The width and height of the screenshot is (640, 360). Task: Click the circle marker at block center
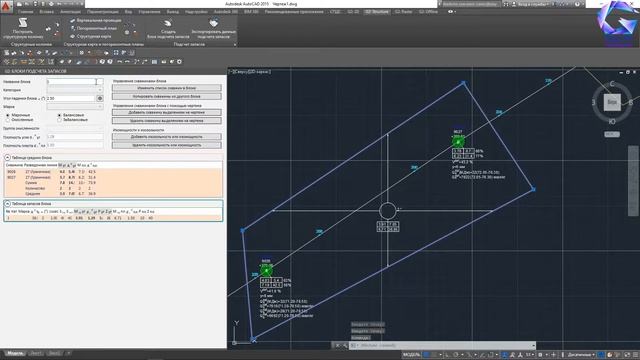pos(387,211)
